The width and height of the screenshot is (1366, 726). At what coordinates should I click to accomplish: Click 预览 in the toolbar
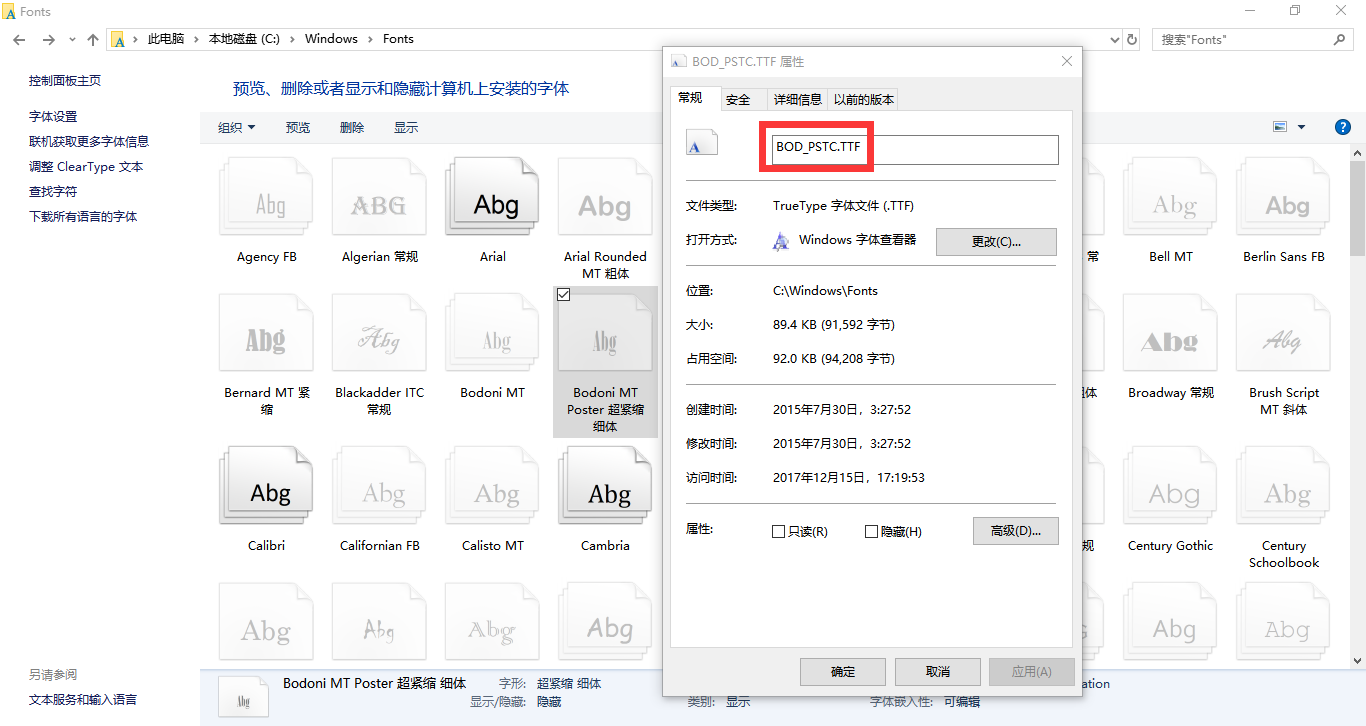coord(298,127)
